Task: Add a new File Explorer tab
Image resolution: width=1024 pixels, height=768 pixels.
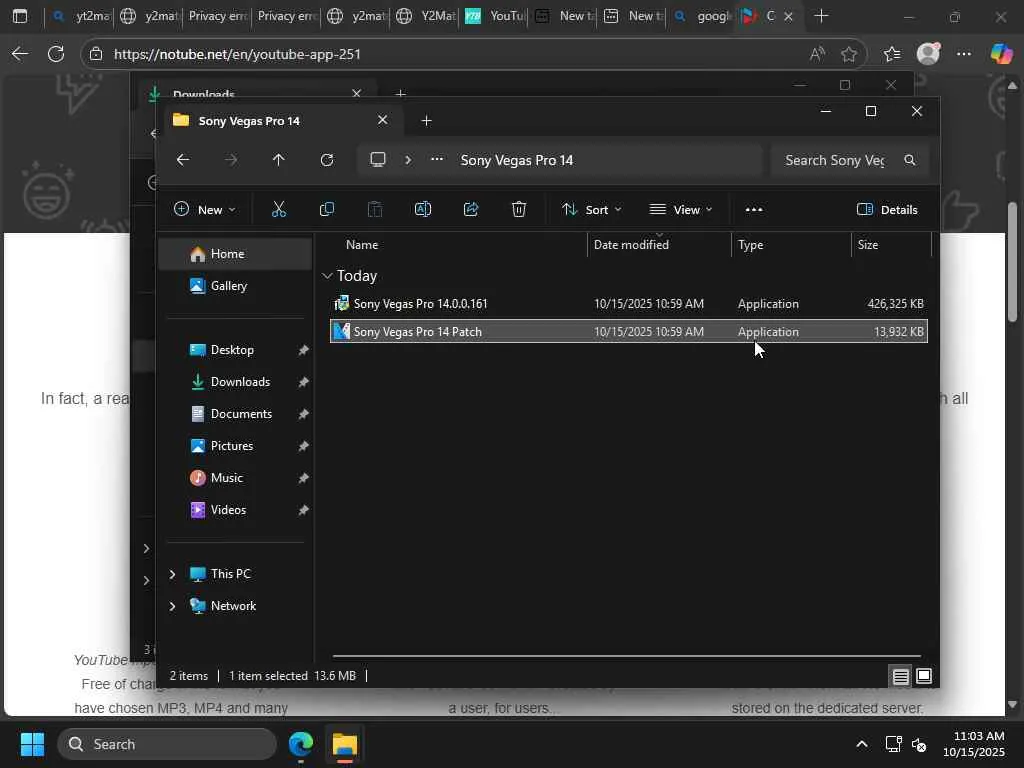Action: tap(426, 121)
